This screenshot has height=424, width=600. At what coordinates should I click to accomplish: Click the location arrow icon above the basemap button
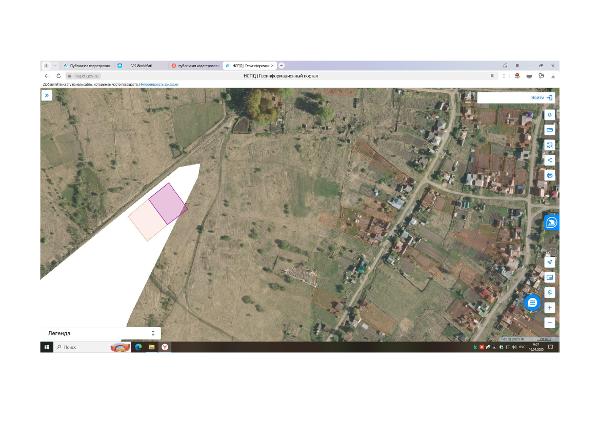click(549, 262)
